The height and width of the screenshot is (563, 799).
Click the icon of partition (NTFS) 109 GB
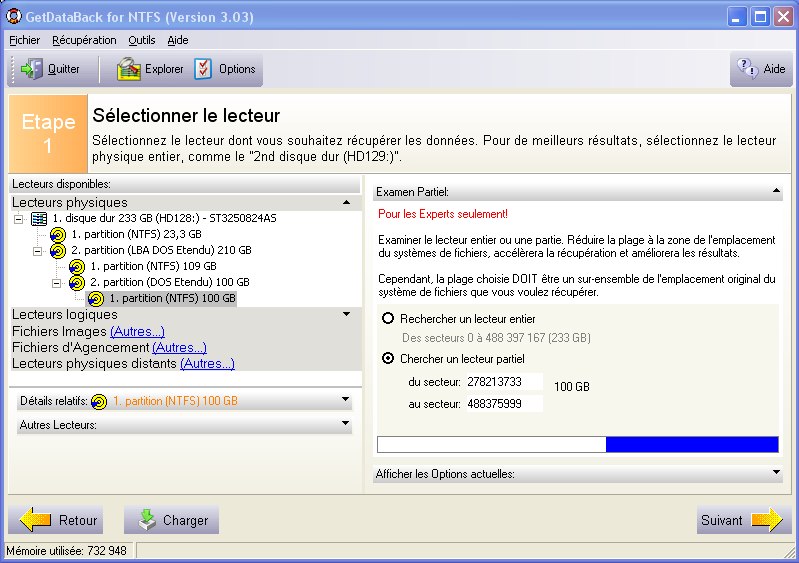(x=77, y=266)
